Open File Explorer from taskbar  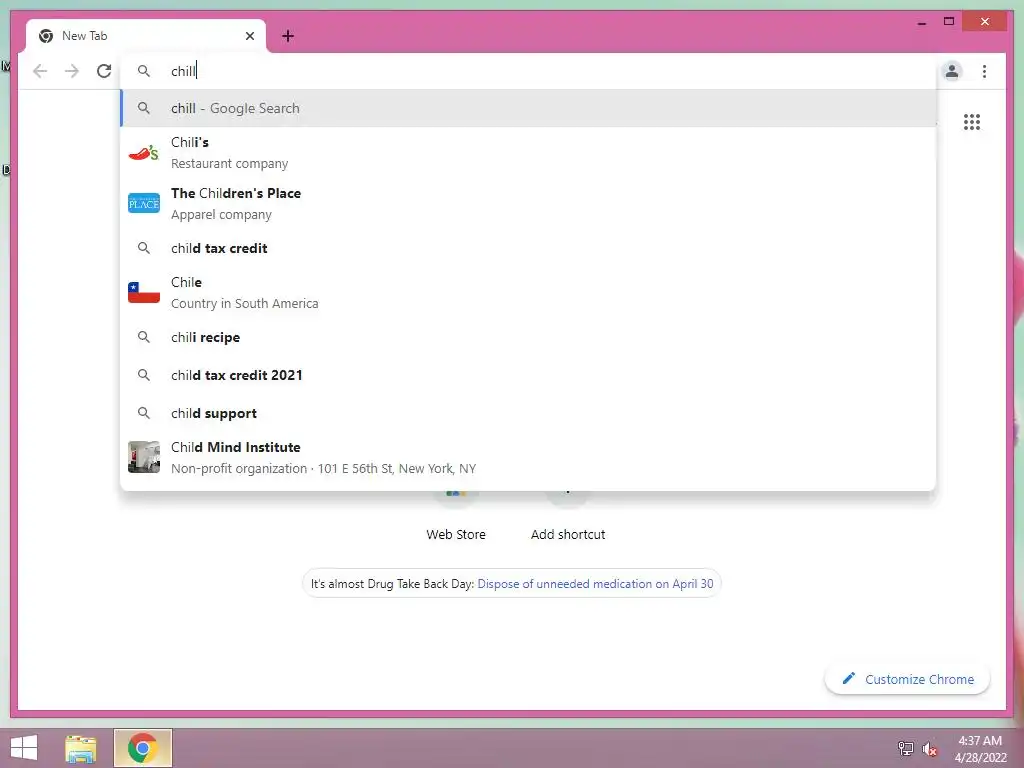tap(80, 748)
